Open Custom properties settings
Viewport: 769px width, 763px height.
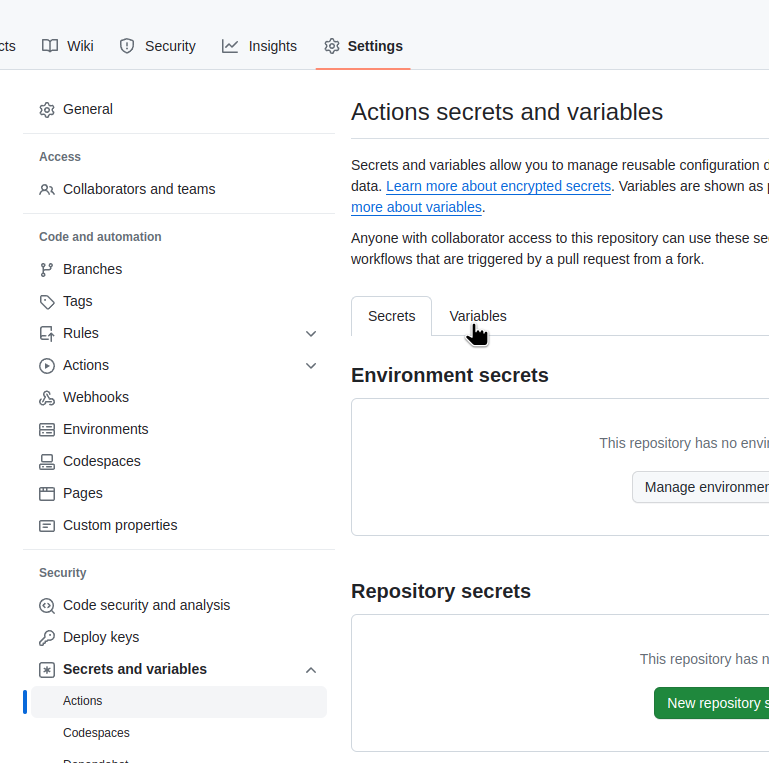(x=179, y=526)
